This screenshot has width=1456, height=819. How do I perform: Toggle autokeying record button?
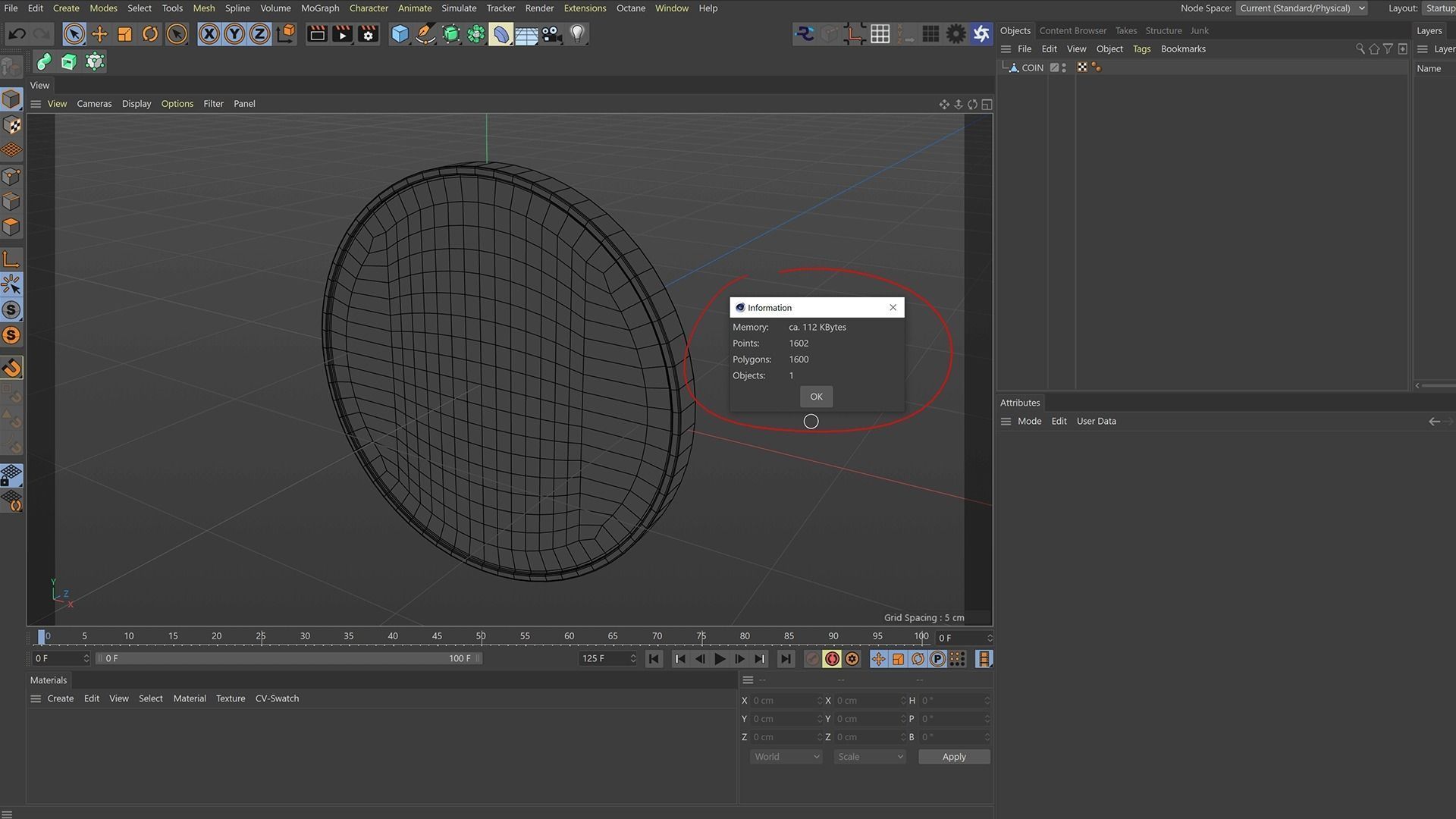tap(832, 659)
